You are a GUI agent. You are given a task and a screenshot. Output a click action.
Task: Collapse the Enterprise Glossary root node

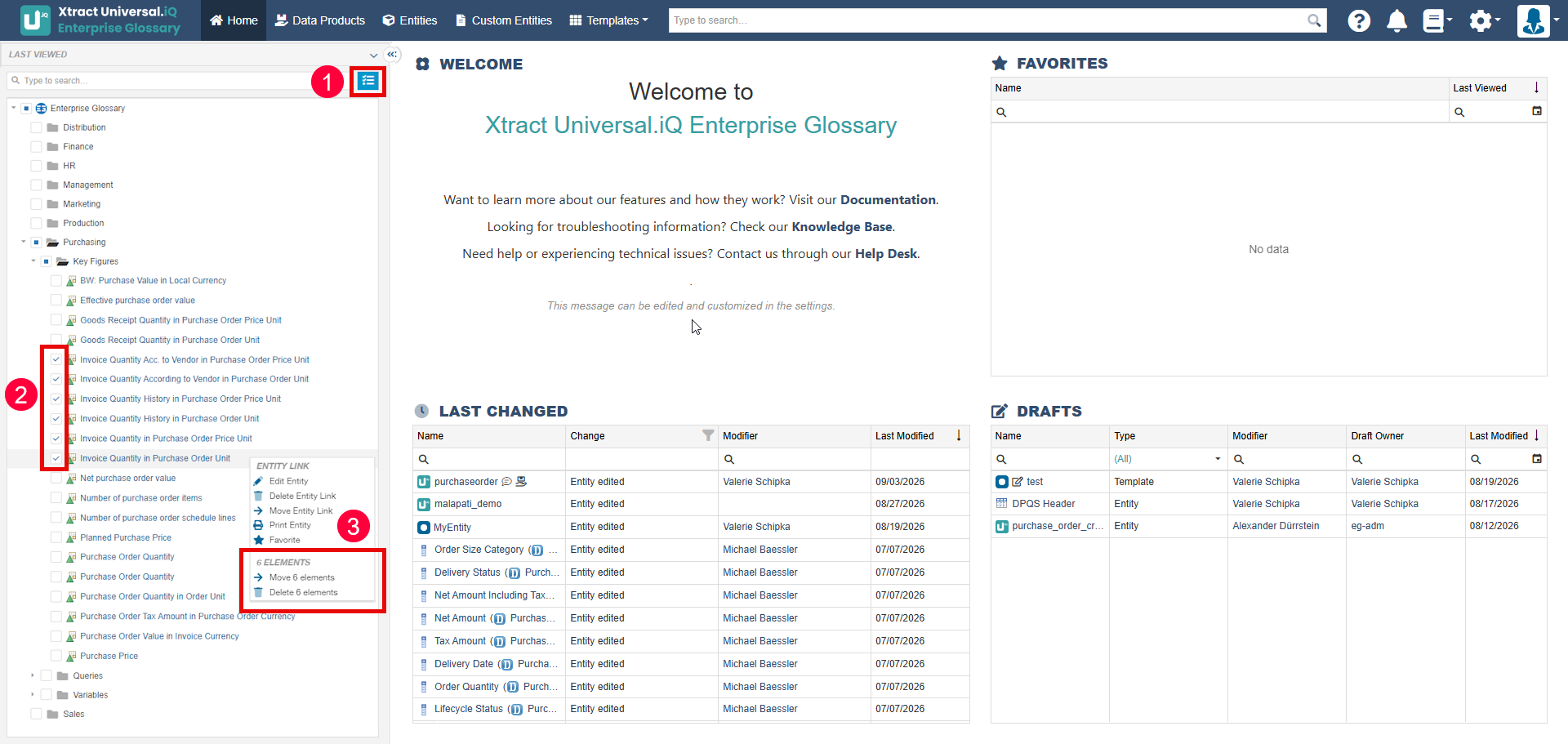point(14,108)
